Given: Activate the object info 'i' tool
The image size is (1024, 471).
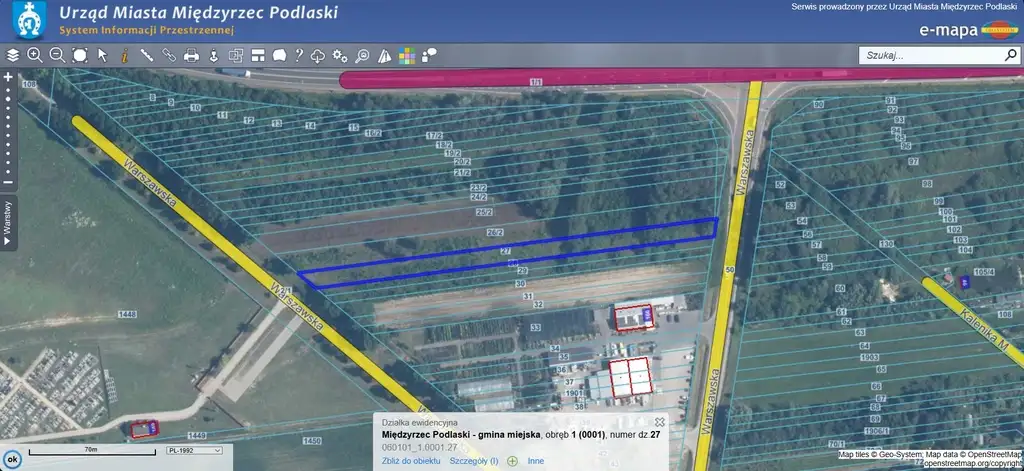Looking at the screenshot, I should 124,56.
